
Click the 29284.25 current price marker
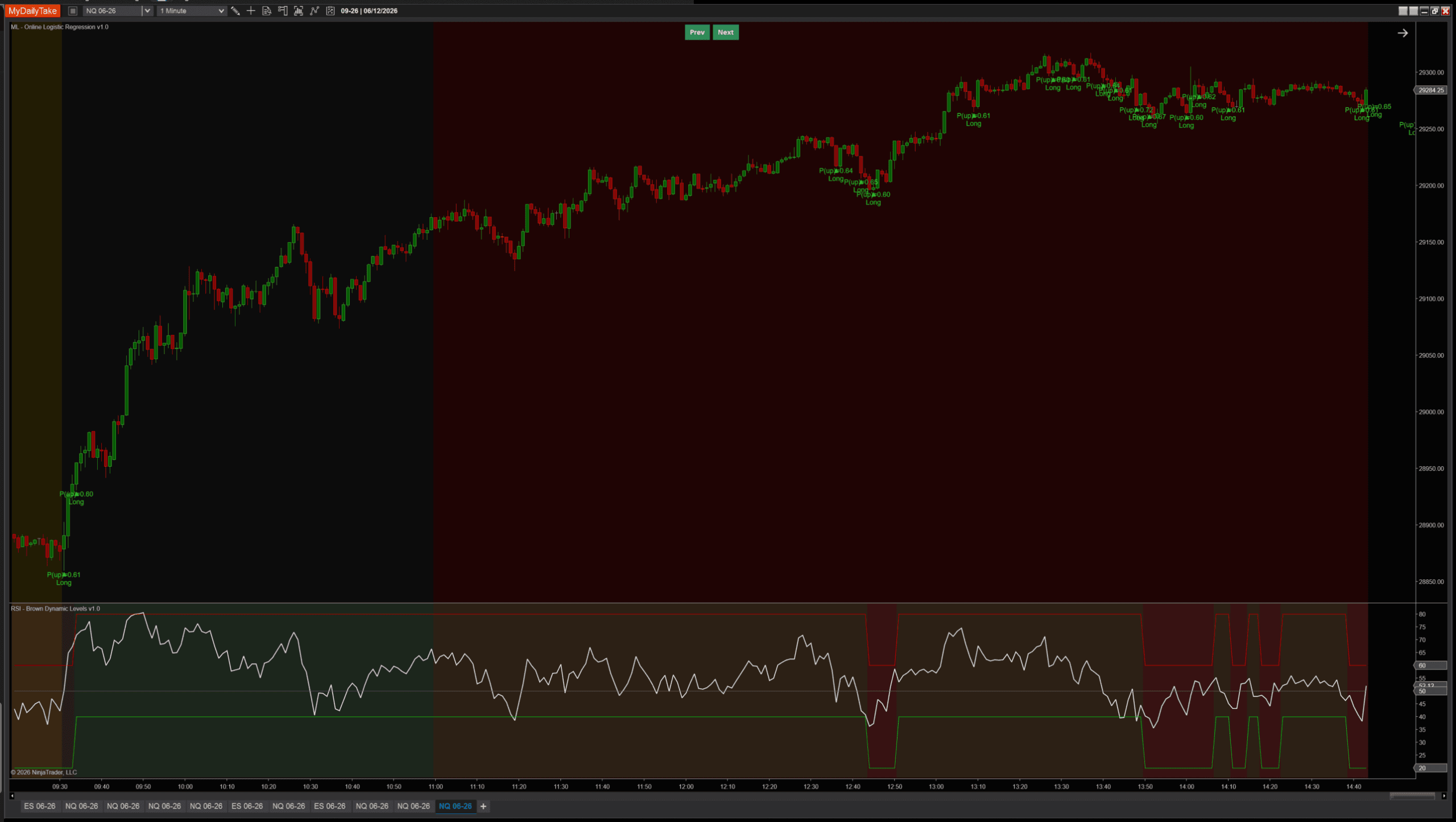[x=1430, y=90]
